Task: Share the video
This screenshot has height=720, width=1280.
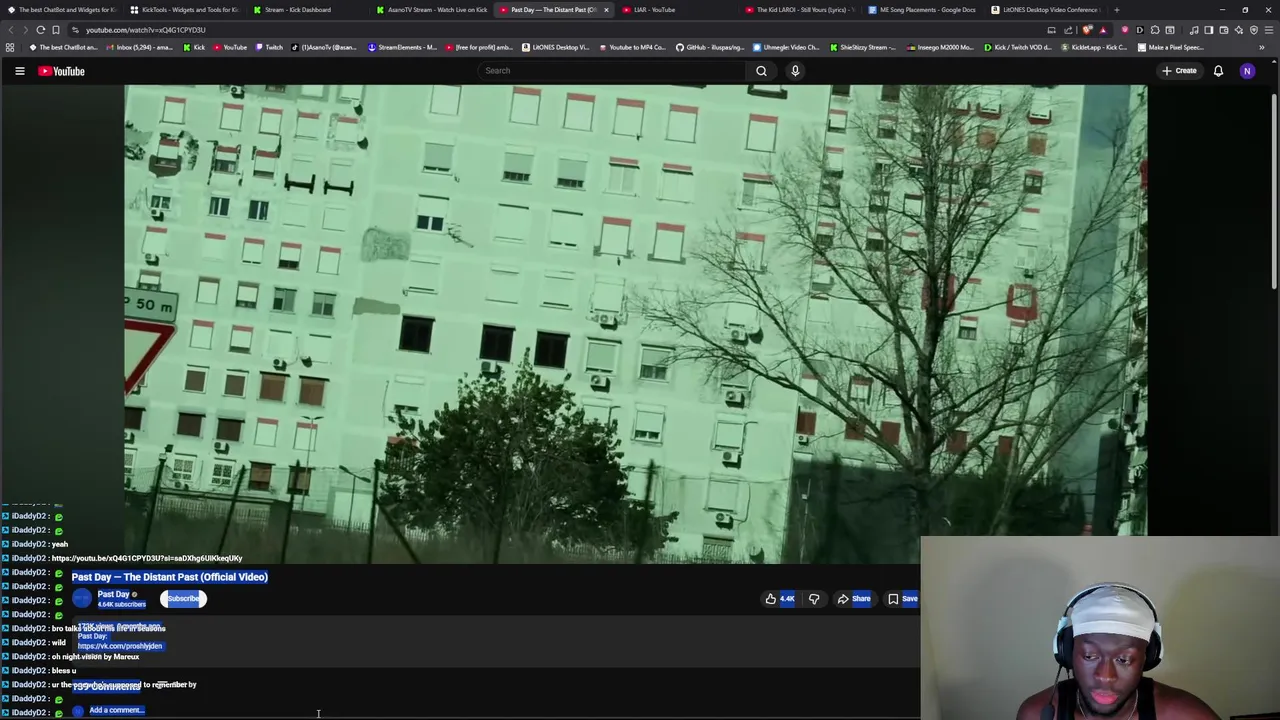Action: coord(854,599)
